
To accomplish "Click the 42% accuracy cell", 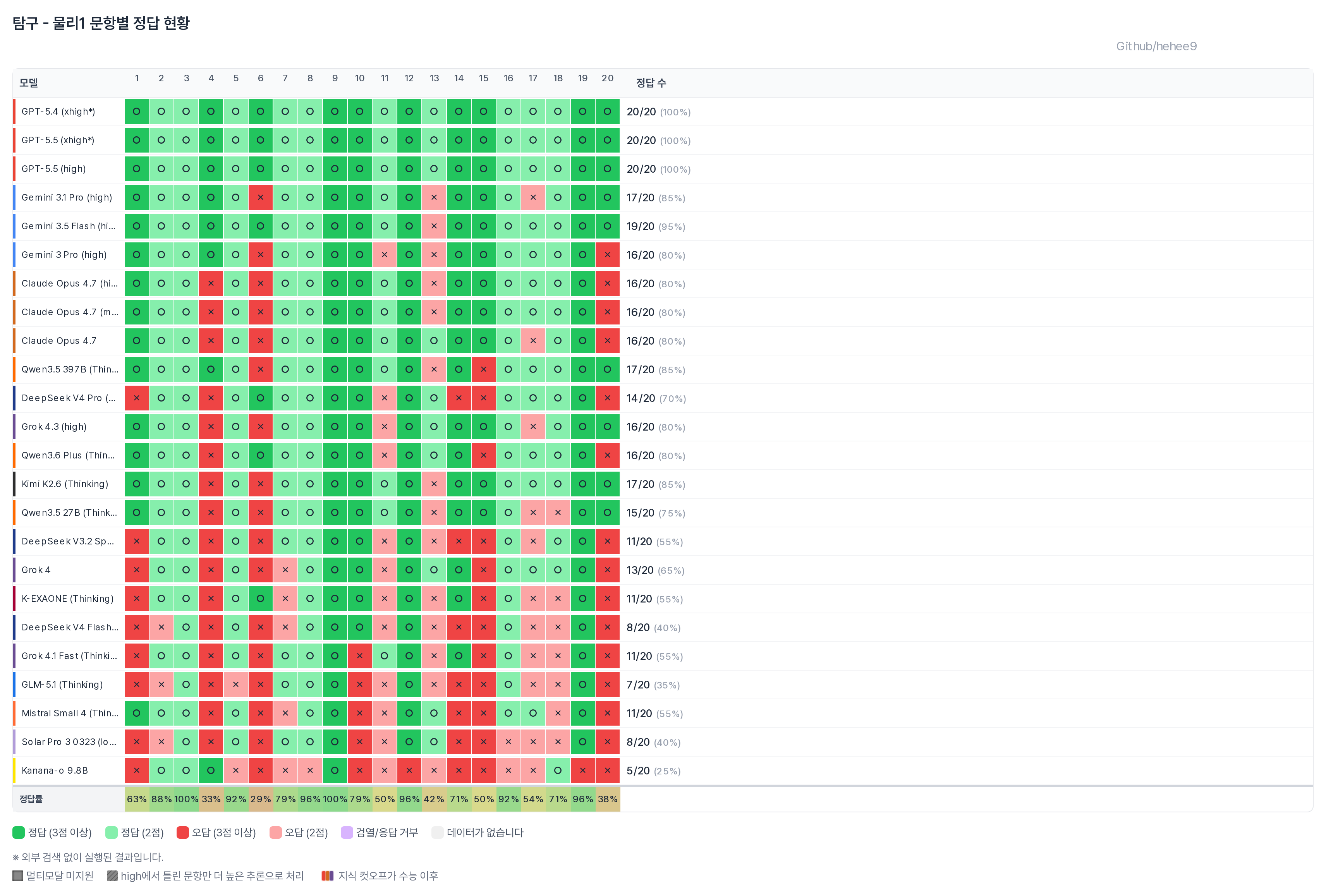I will coord(434,799).
